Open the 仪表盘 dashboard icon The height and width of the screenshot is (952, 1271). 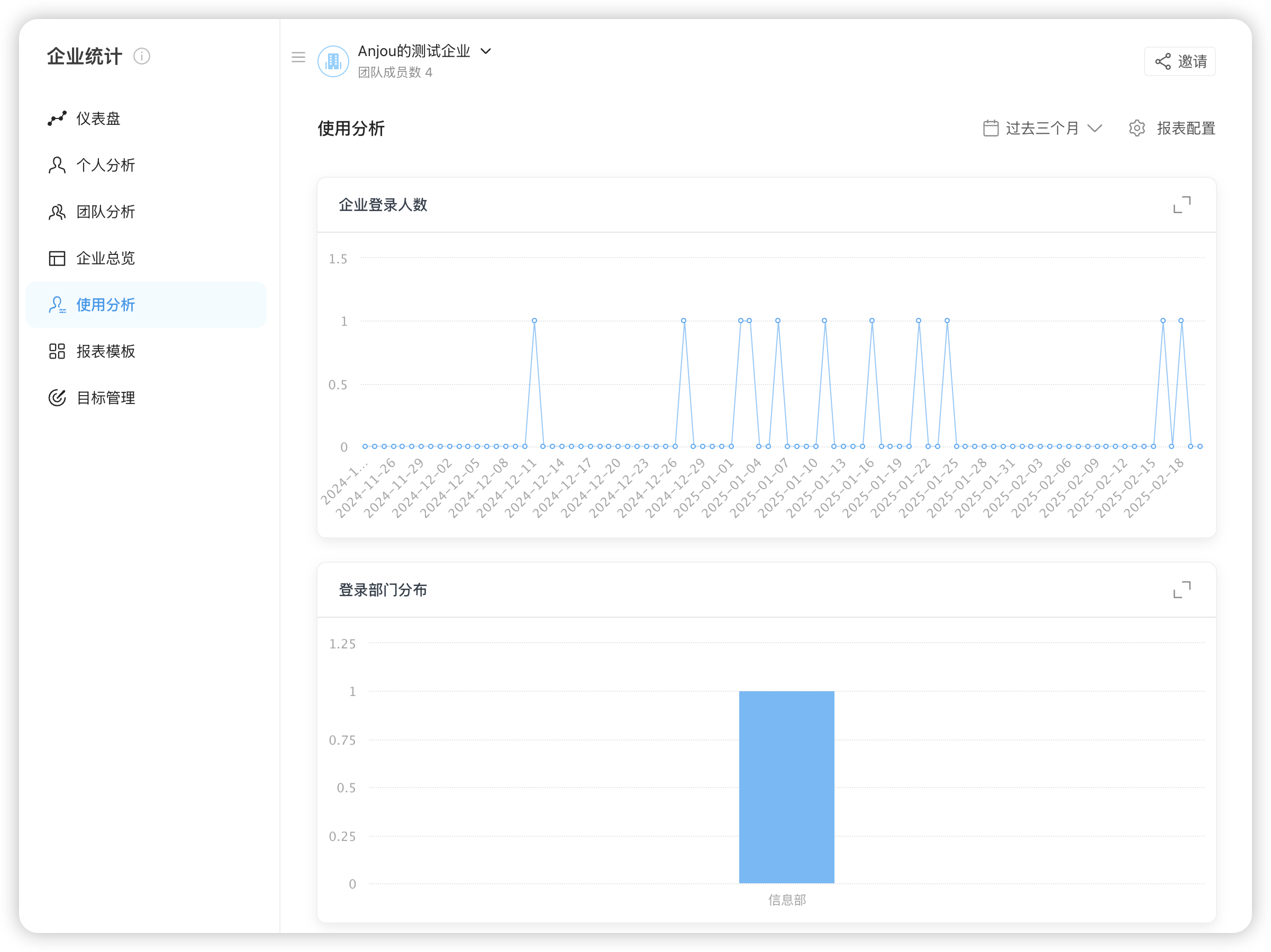[56, 118]
